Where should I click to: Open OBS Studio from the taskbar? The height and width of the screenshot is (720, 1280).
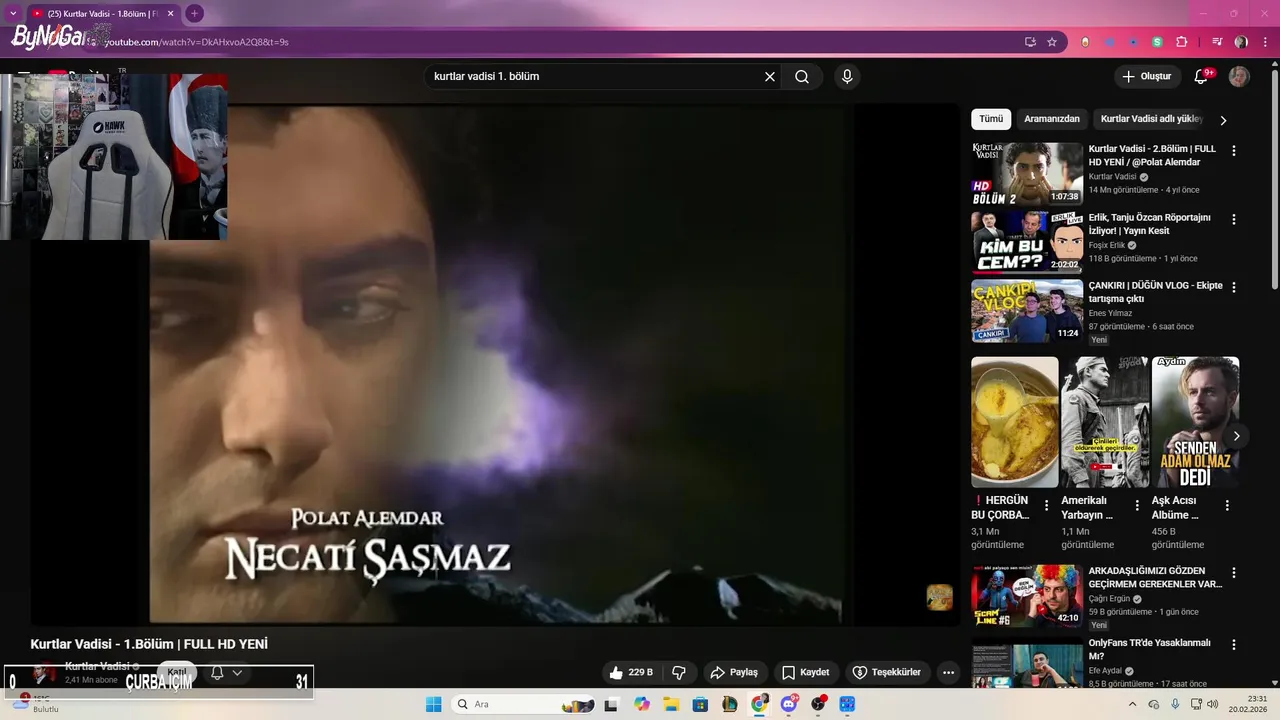[x=819, y=704]
